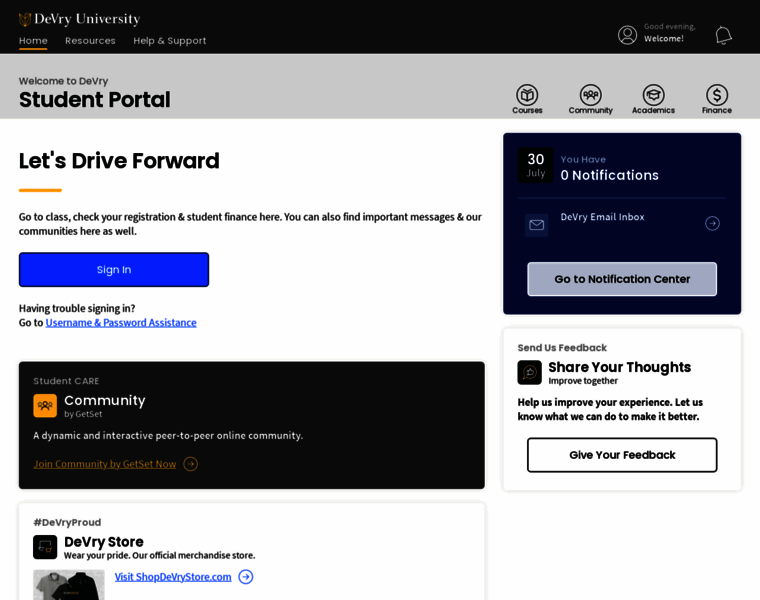Click arrow beside Join Community by GetSet Now
The height and width of the screenshot is (600, 760).
coord(190,464)
